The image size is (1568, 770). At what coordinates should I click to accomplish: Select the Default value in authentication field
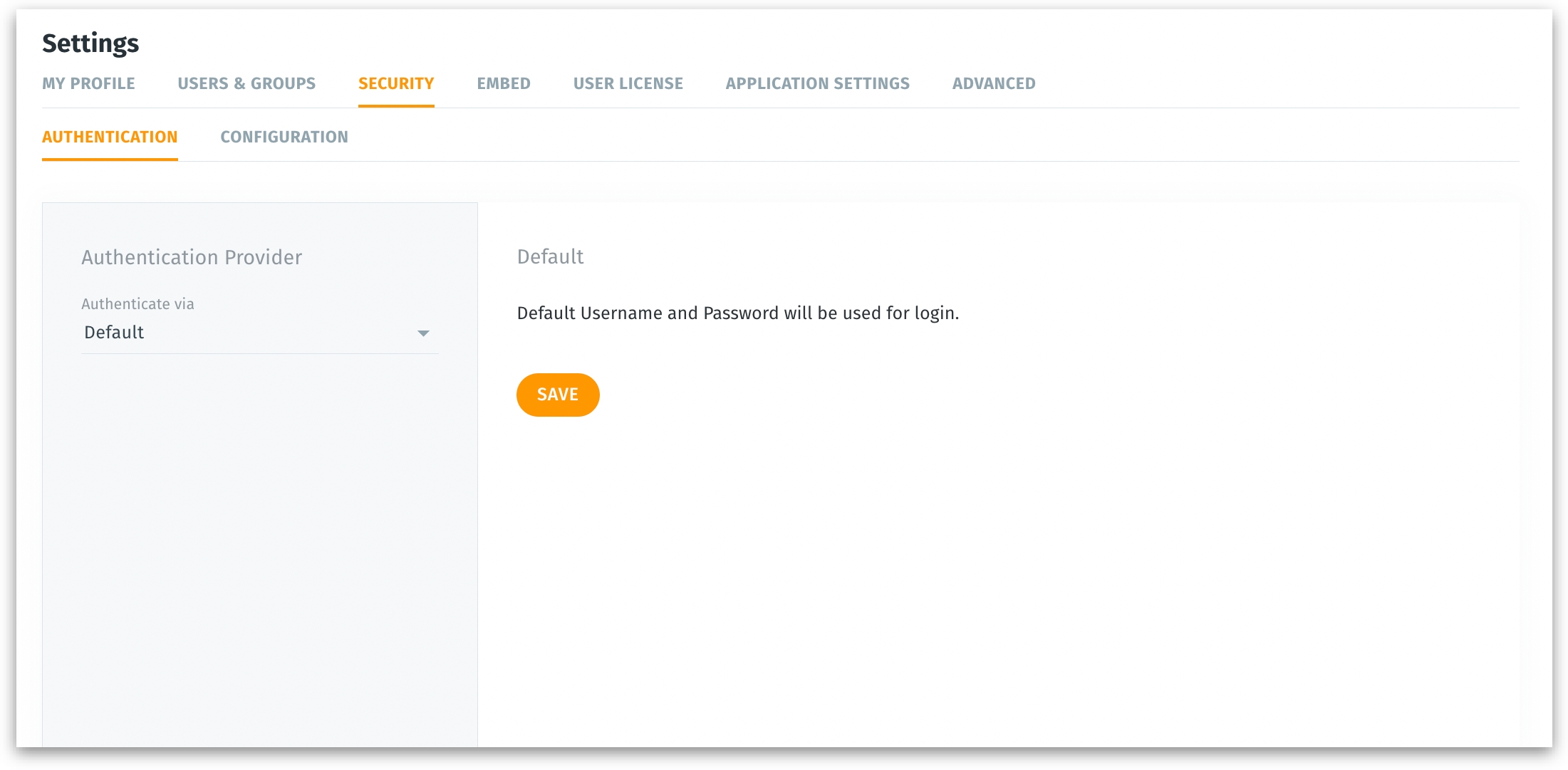[x=114, y=333]
